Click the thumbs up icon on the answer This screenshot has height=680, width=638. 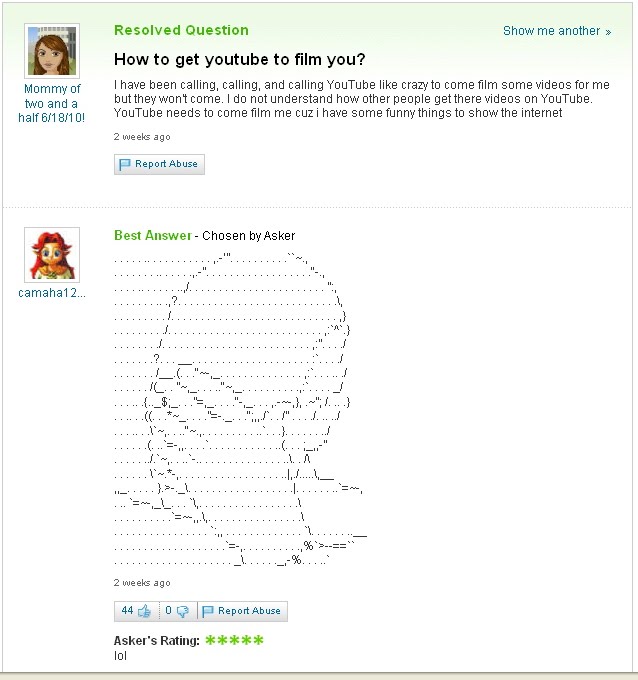[144, 611]
